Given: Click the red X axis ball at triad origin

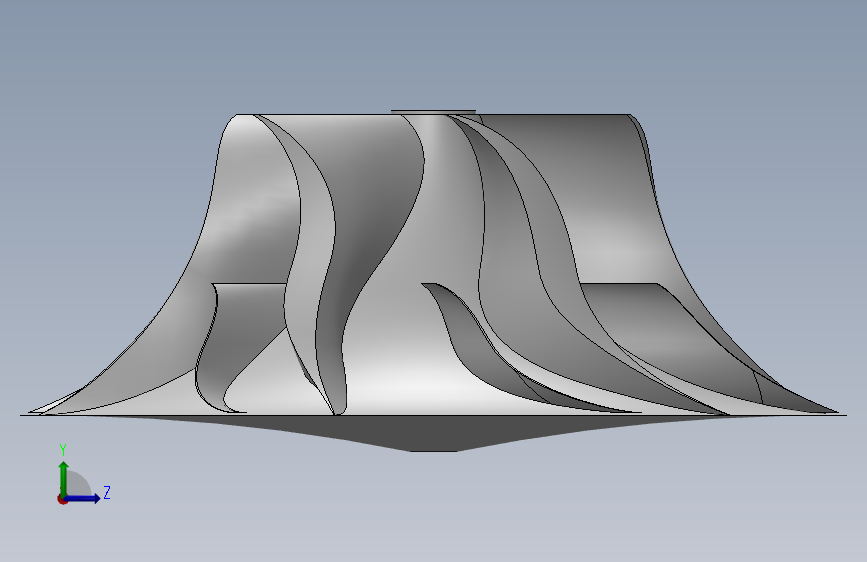Looking at the screenshot, I should (x=62, y=499).
